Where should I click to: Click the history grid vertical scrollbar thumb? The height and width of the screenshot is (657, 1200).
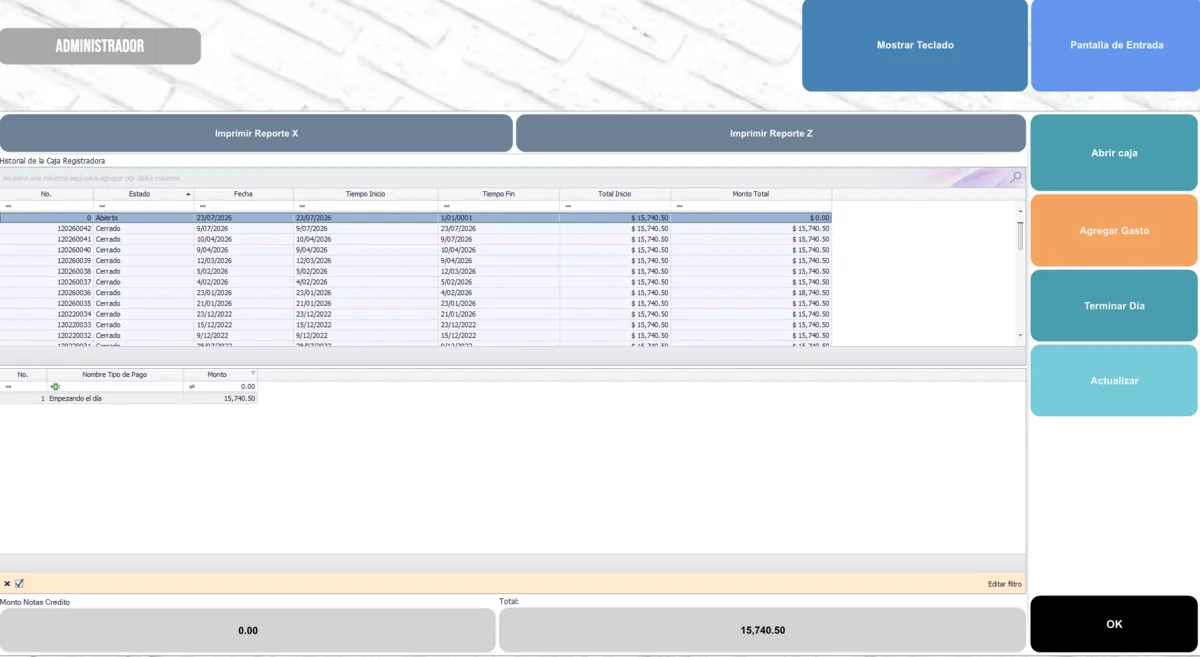[1020, 235]
